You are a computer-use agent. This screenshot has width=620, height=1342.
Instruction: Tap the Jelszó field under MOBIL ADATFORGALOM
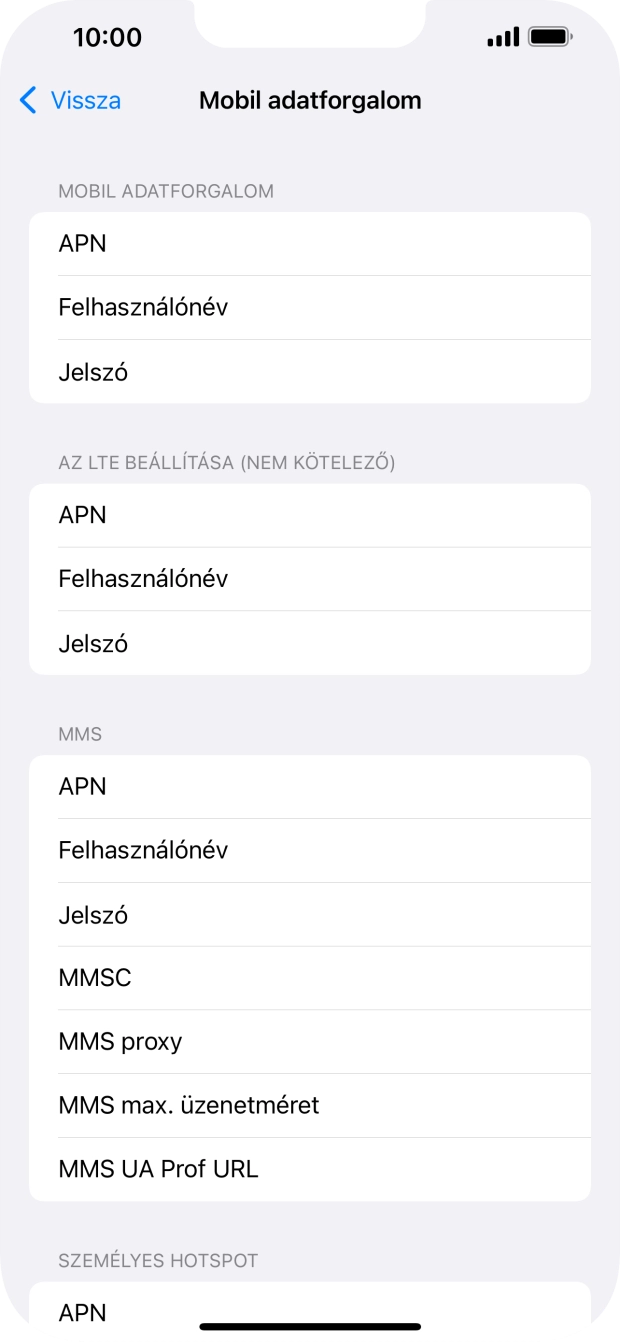pyautogui.click(x=310, y=371)
